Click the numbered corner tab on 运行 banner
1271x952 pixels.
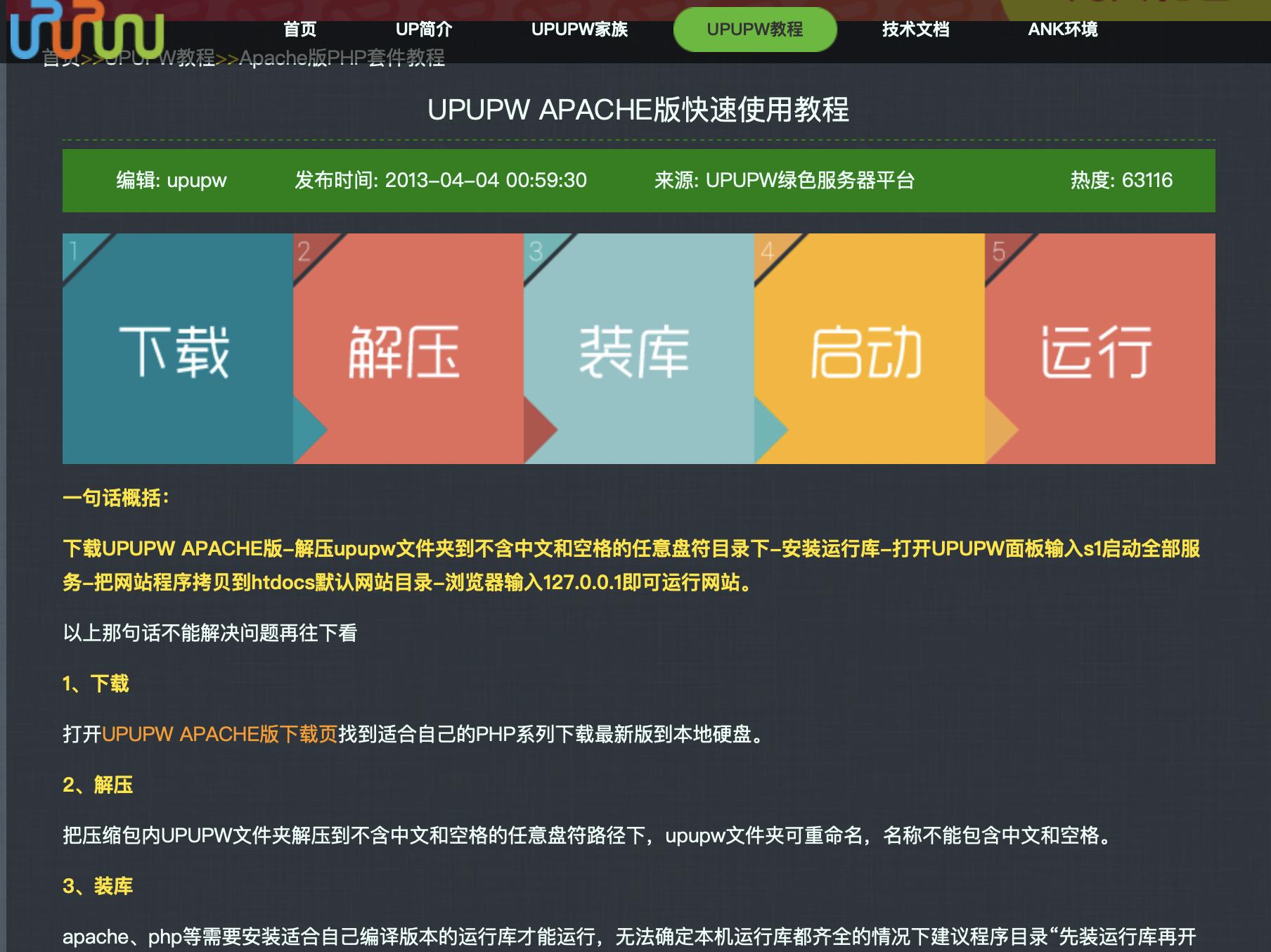[x=998, y=250]
